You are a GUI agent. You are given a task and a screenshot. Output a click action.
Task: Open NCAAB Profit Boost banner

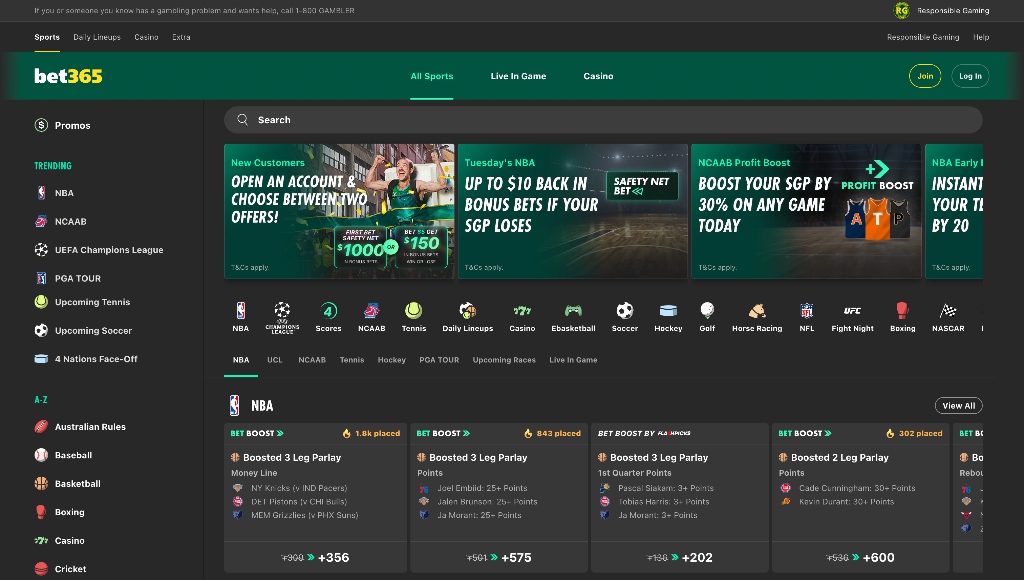806,211
